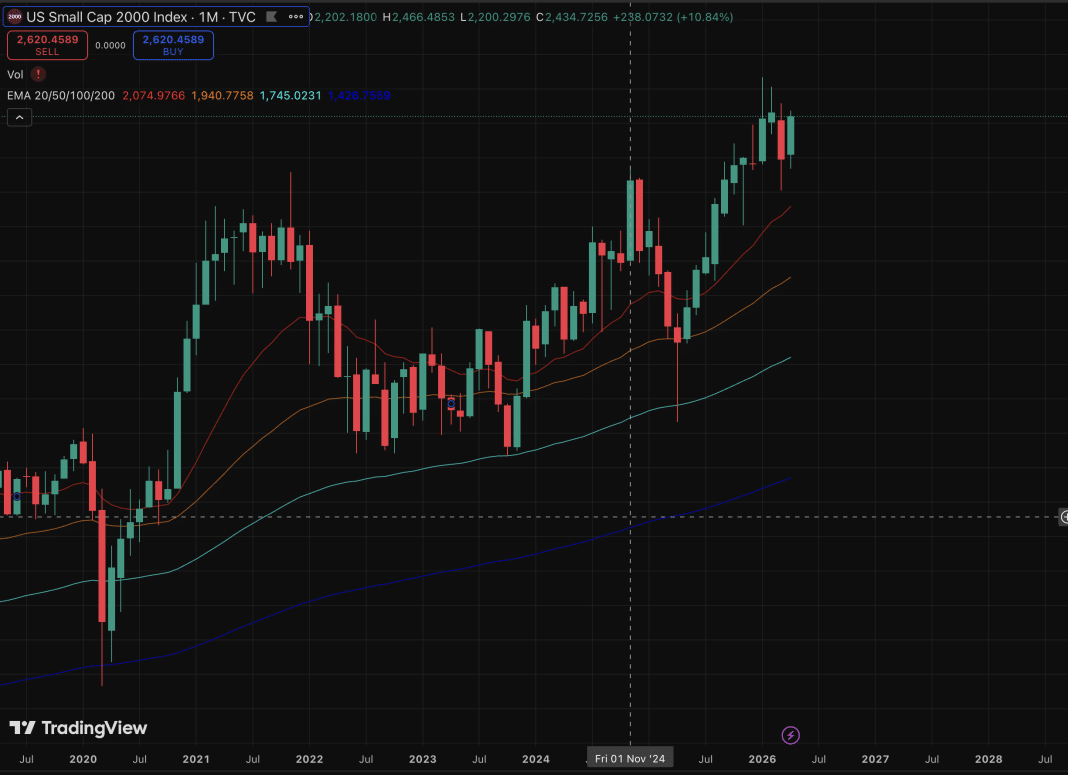
Task: Select the Vol indicator label
Action: coord(15,74)
